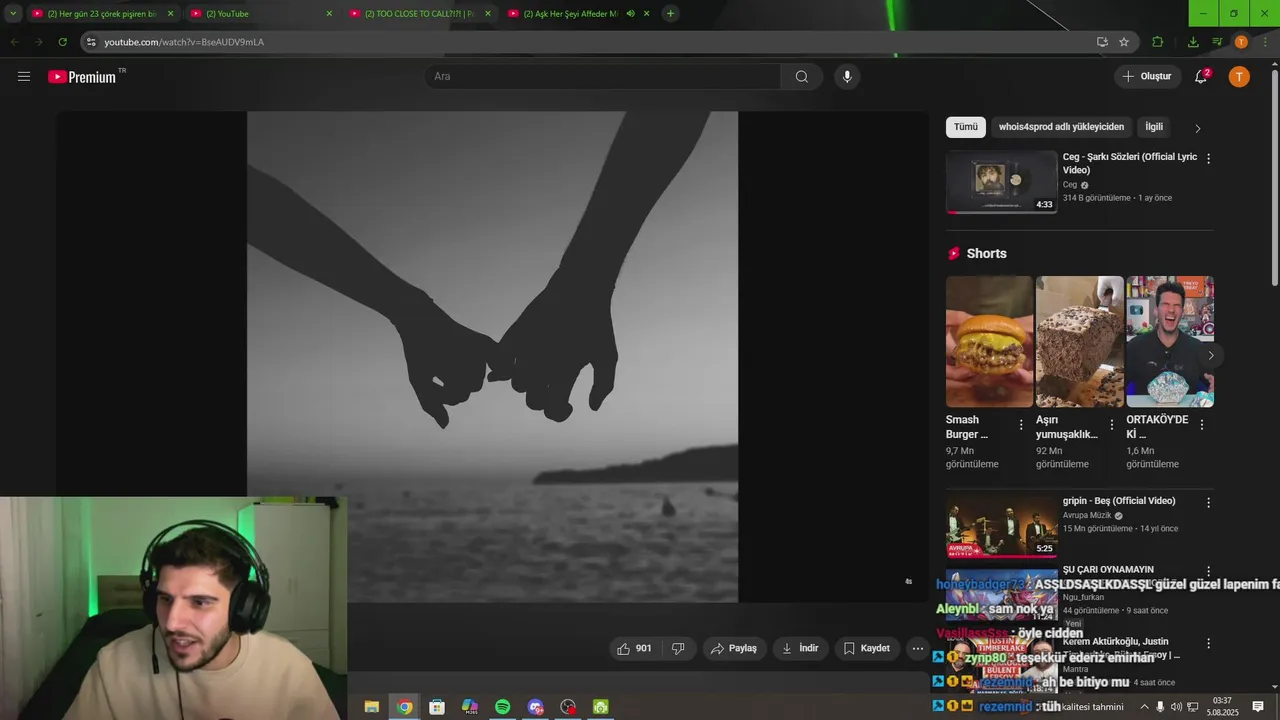Open Ceg - Şarkı Sözleri video title
Screen dimensions: 1280x720
coord(1130,163)
